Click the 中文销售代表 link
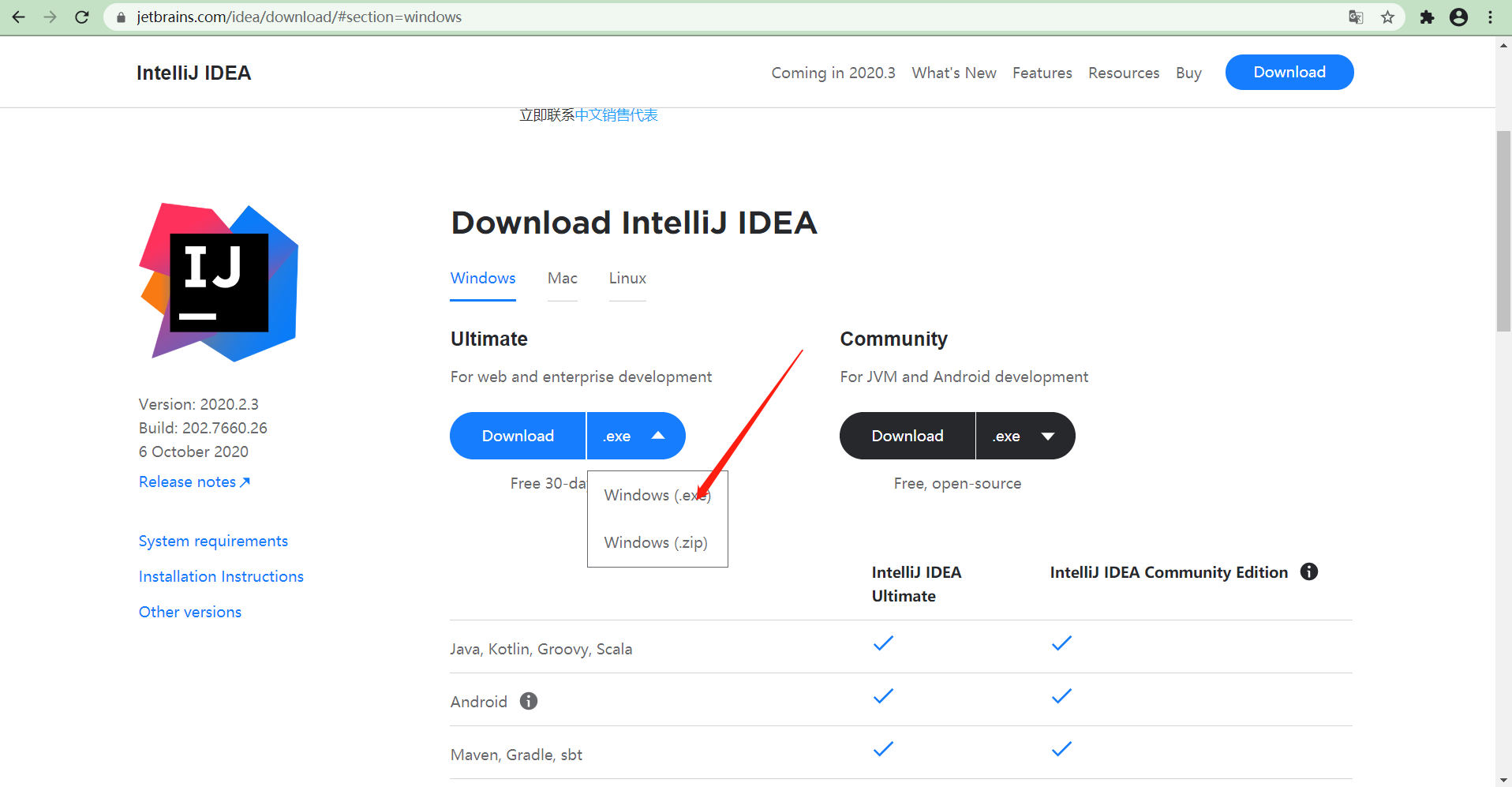 click(616, 115)
